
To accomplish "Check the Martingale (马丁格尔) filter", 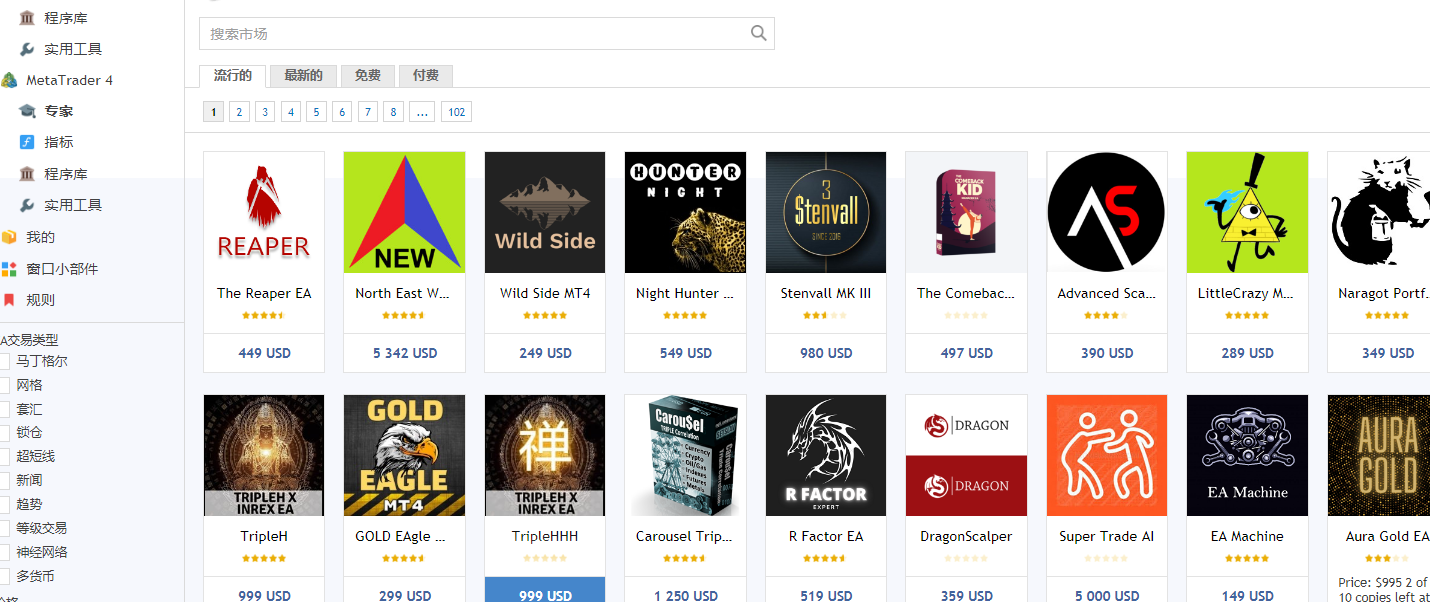I will point(5,361).
